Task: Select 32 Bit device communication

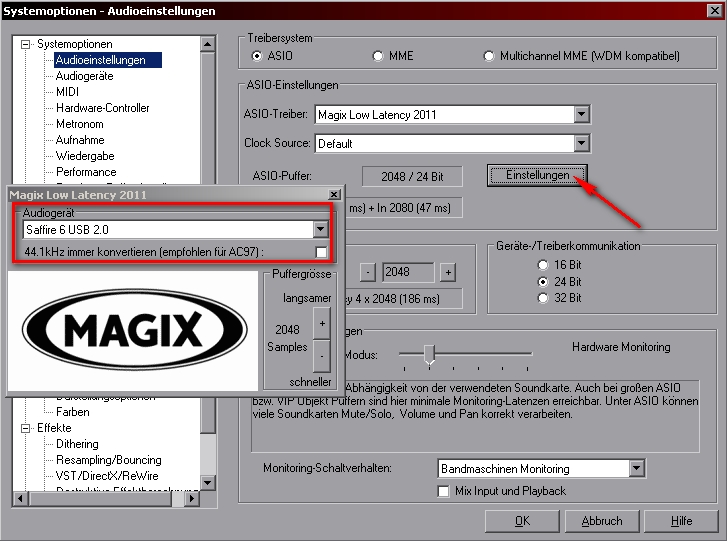Action: (542, 298)
